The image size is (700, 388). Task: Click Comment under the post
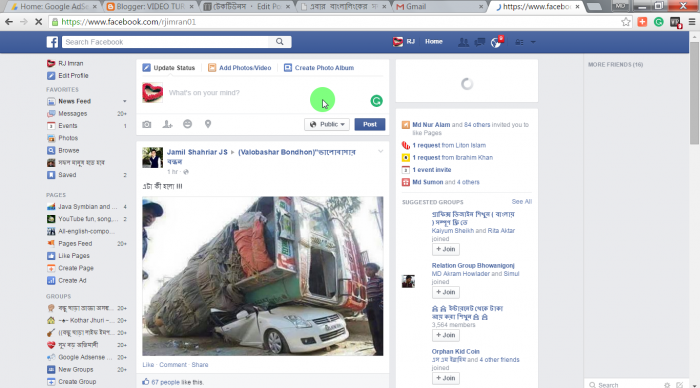tap(173, 365)
